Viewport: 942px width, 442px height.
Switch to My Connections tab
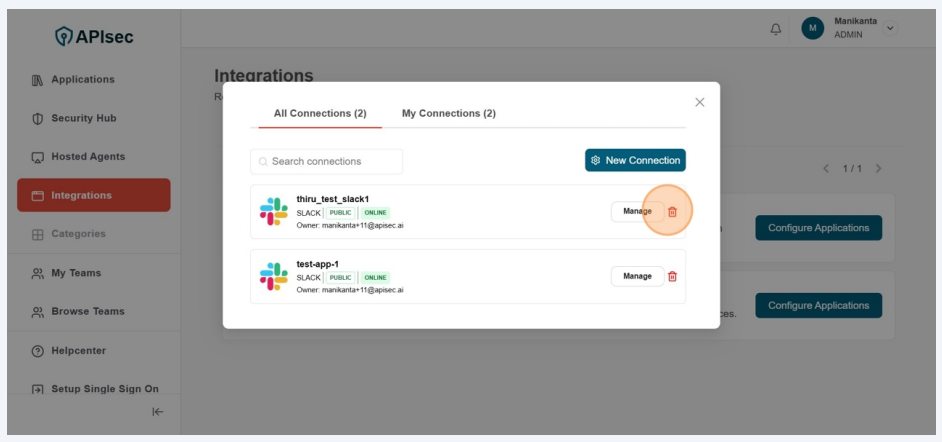click(x=448, y=114)
